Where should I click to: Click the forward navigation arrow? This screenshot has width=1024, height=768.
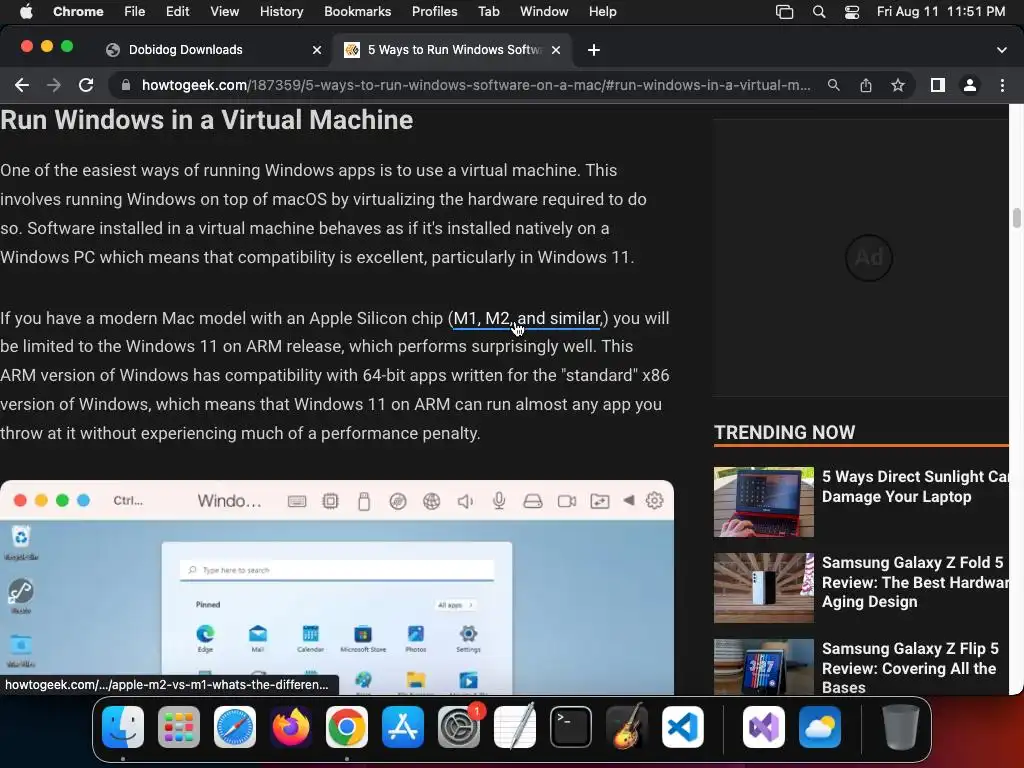54,85
